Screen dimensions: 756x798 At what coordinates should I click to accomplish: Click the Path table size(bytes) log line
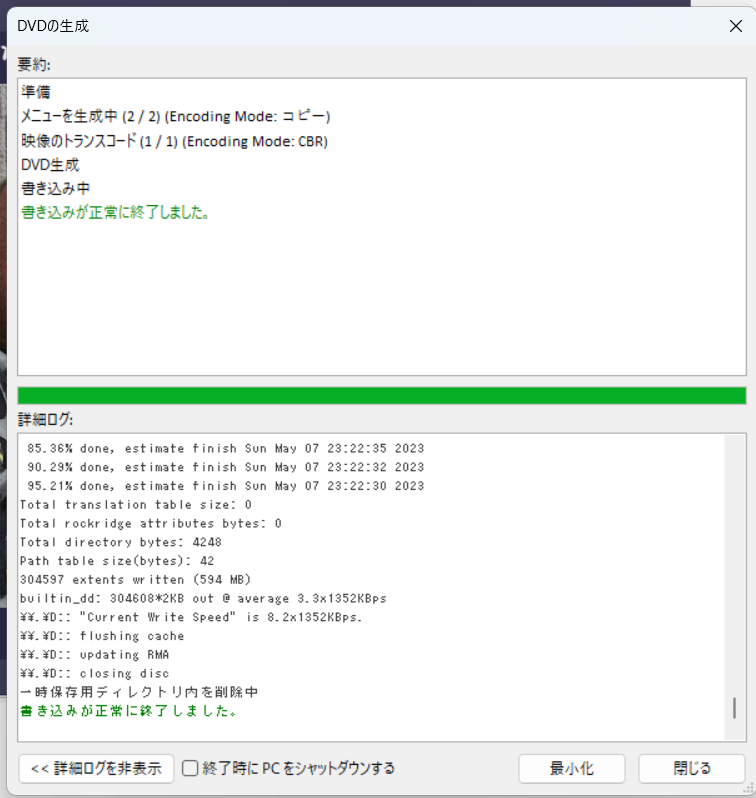117,561
